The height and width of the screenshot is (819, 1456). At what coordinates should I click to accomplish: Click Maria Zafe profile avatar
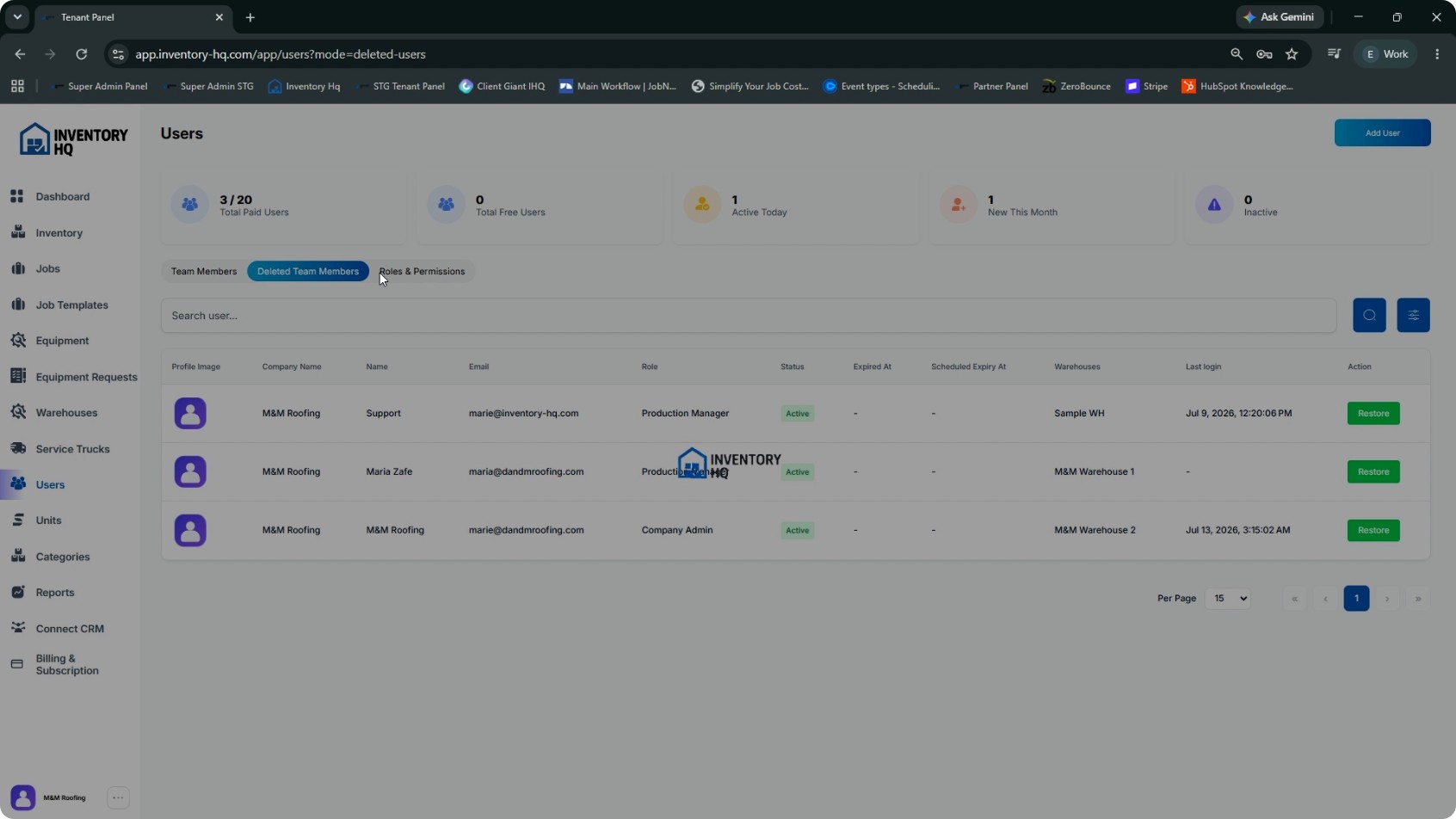(190, 471)
